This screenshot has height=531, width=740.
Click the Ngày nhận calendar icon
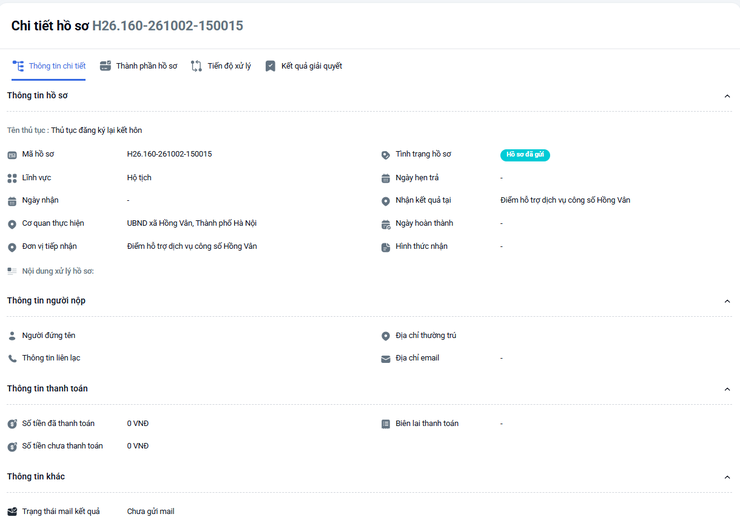[x=12, y=202]
